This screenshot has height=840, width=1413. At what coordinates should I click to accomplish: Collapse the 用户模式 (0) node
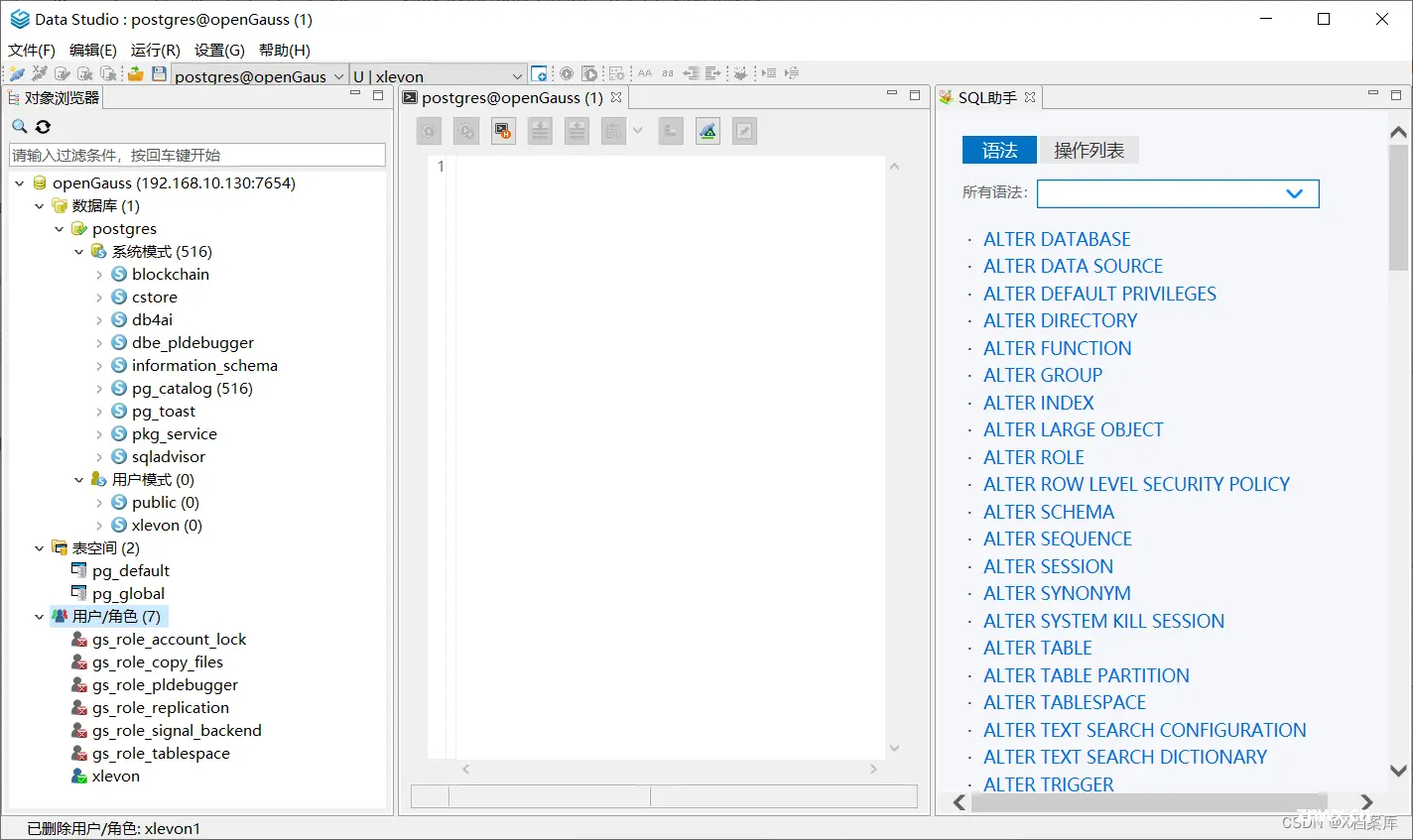pos(78,480)
